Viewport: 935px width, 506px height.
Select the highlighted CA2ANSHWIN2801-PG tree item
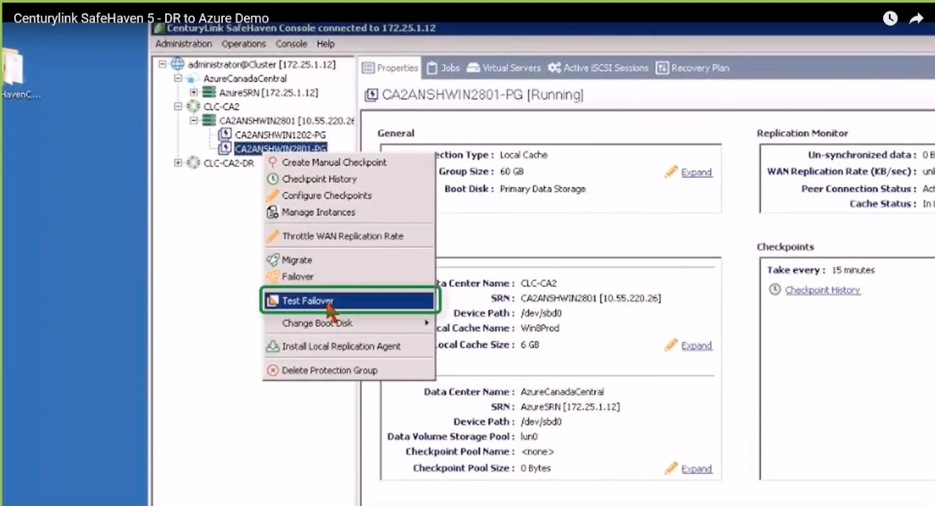pyautogui.click(x=280, y=148)
